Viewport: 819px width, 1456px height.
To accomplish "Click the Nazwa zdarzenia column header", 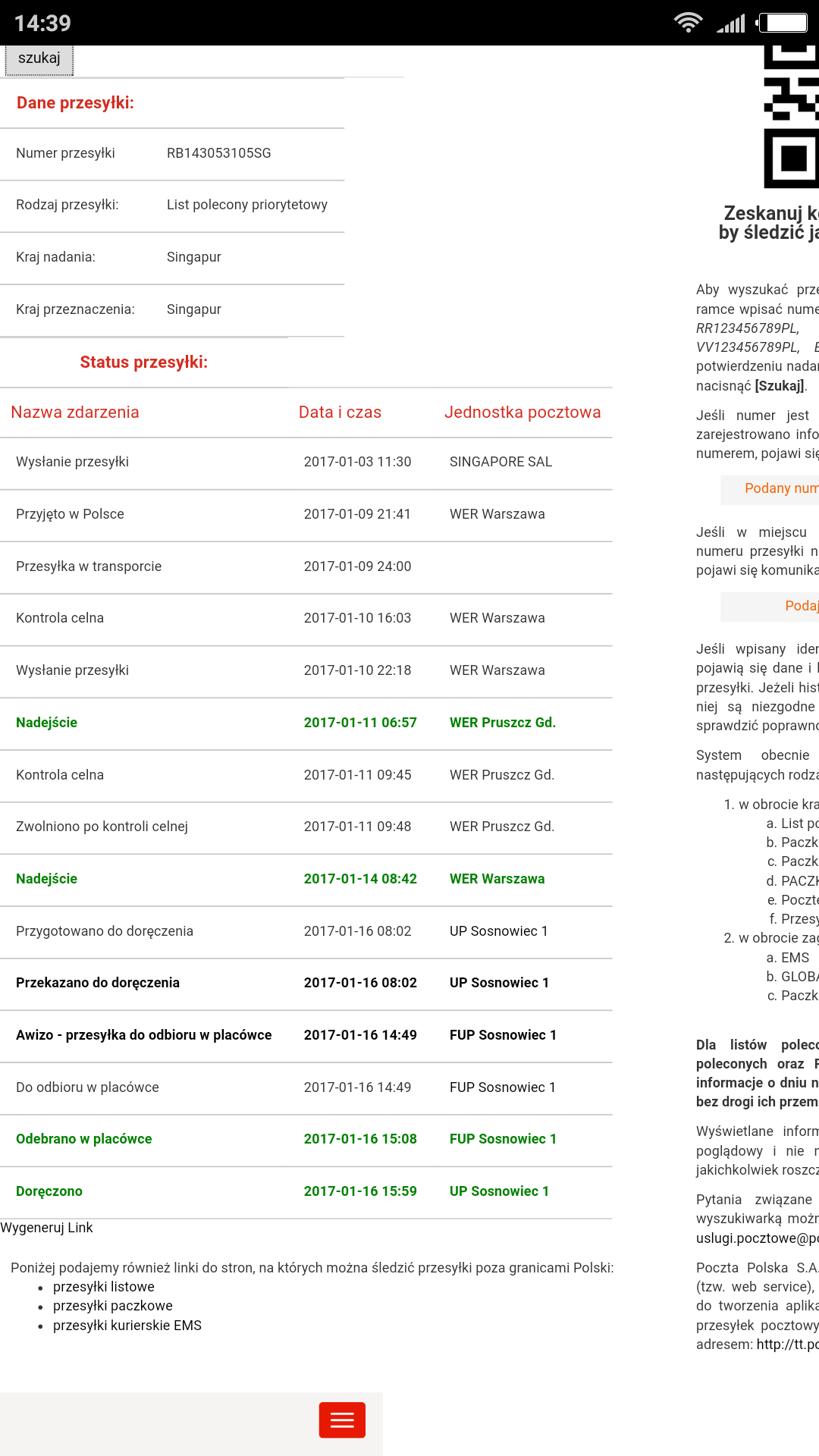I will click(x=75, y=413).
